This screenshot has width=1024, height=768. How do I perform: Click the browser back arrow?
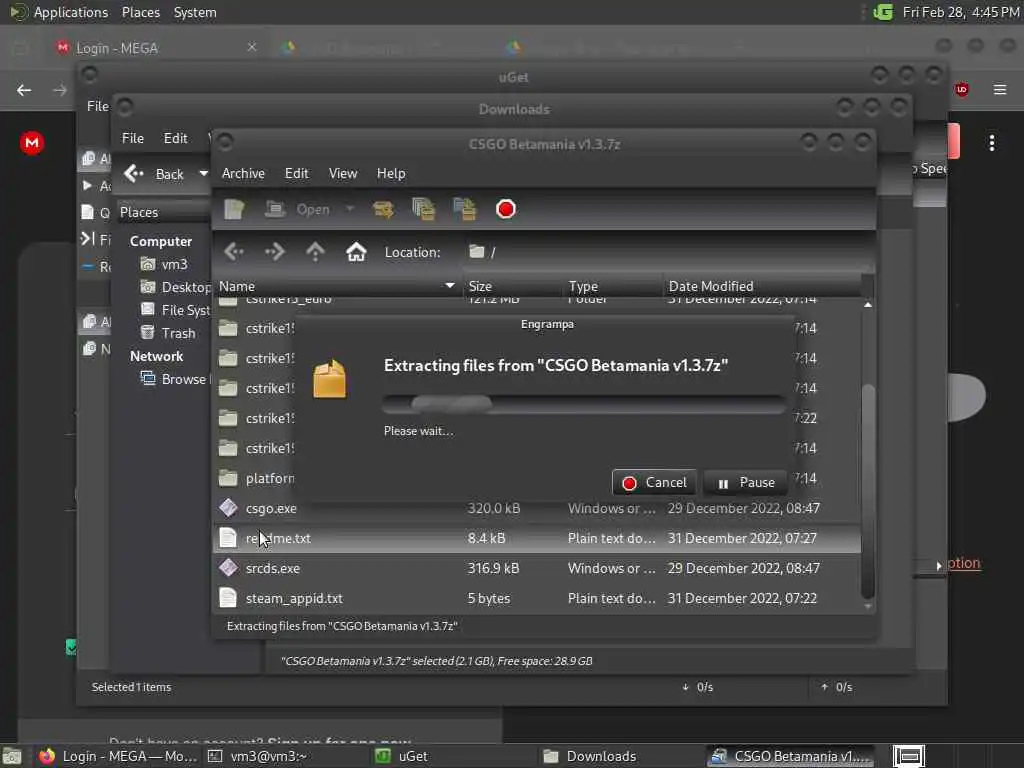24,90
